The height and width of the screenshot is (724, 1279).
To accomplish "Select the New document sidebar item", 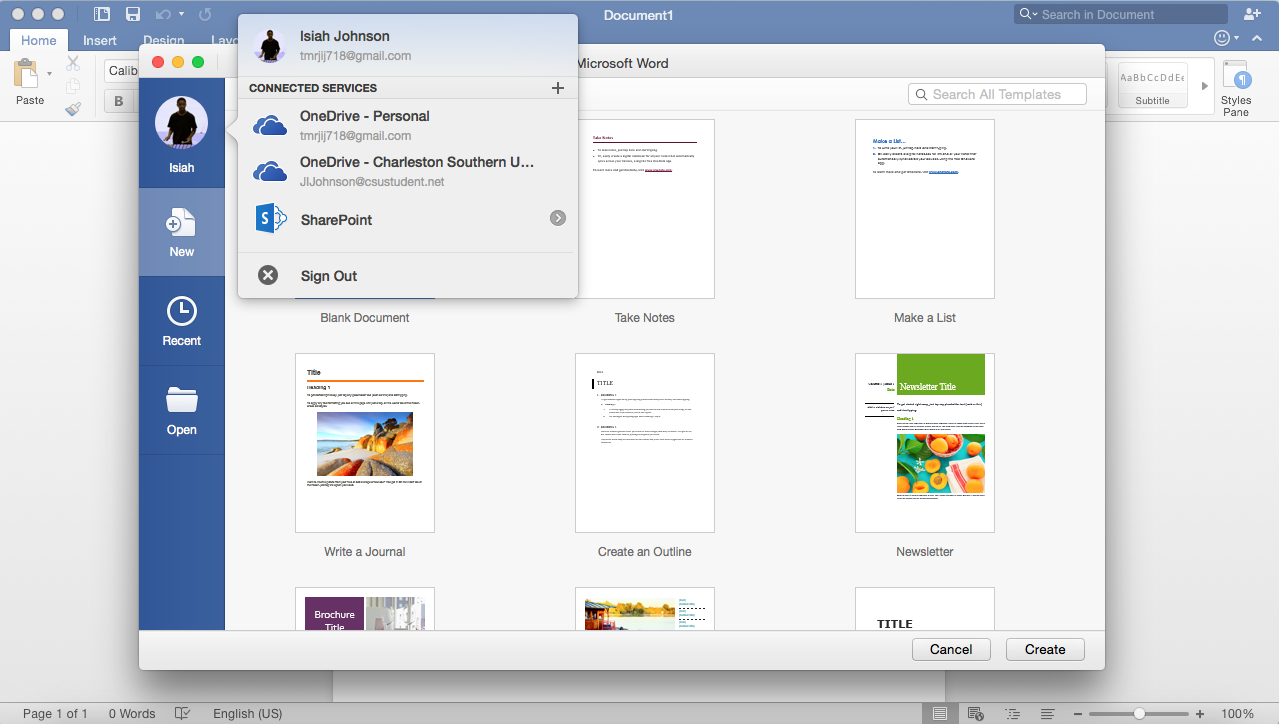I will coord(182,232).
